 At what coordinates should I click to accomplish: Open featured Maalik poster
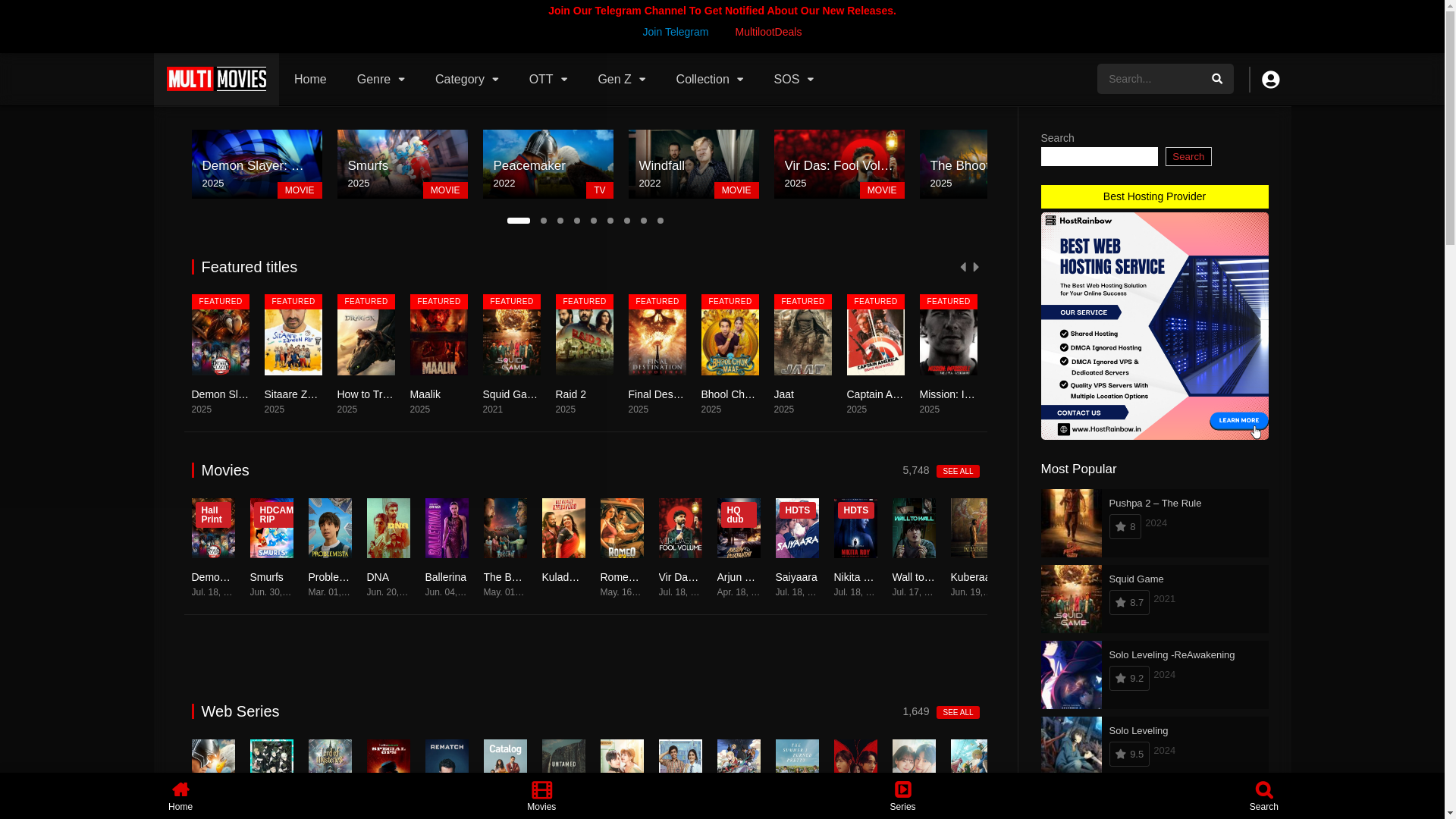[439, 335]
